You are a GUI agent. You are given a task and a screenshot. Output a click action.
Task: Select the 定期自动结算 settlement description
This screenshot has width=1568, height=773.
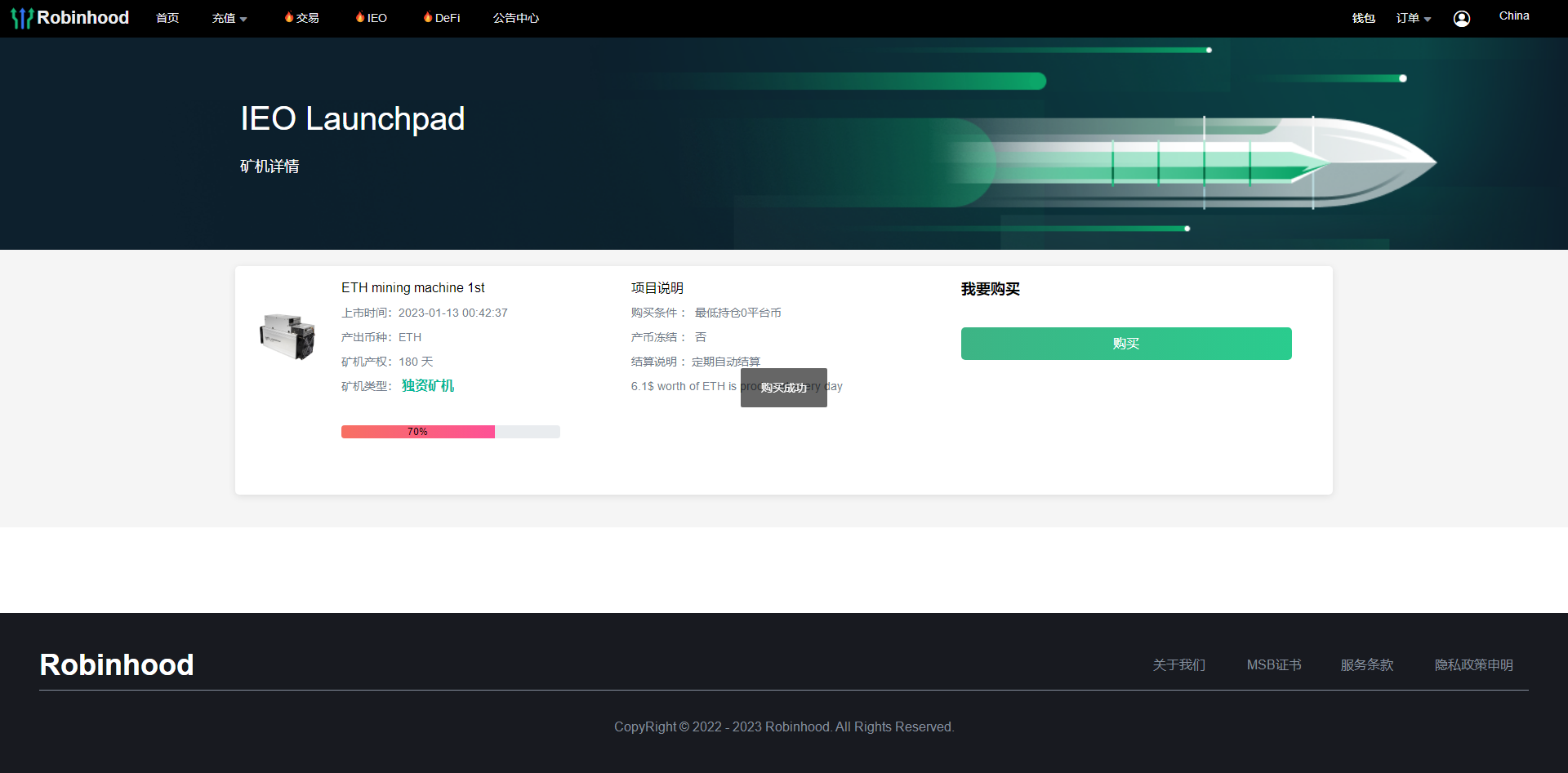pyautogui.click(x=726, y=362)
